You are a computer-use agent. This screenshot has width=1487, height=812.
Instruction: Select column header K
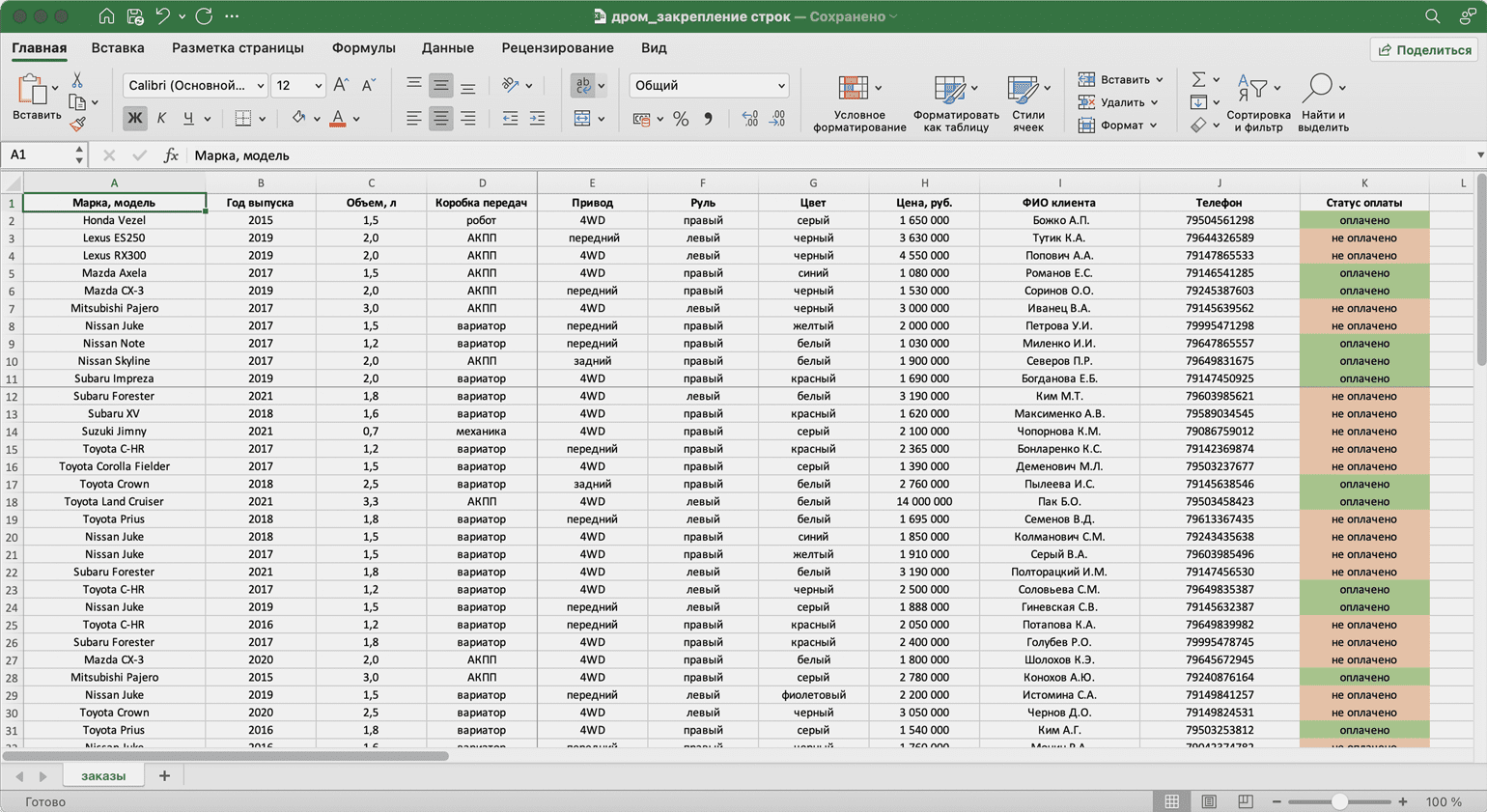pos(1364,182)
